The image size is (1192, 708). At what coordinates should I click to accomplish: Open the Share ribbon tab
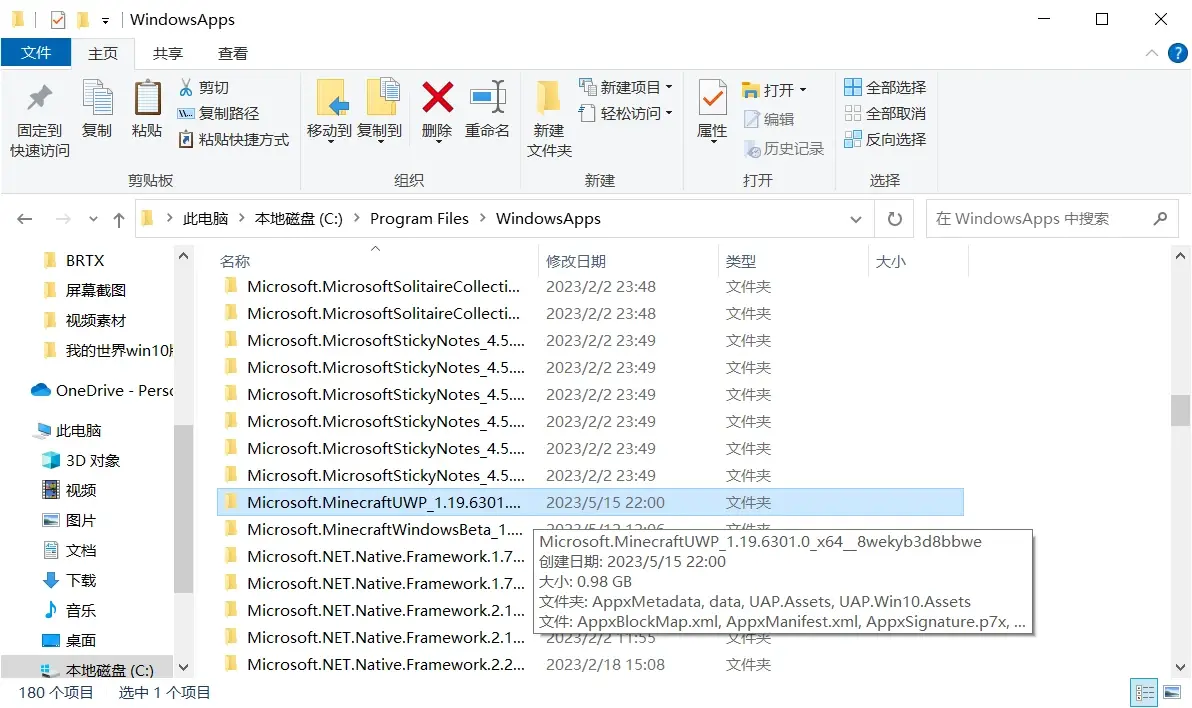click(x=167, y=53)
